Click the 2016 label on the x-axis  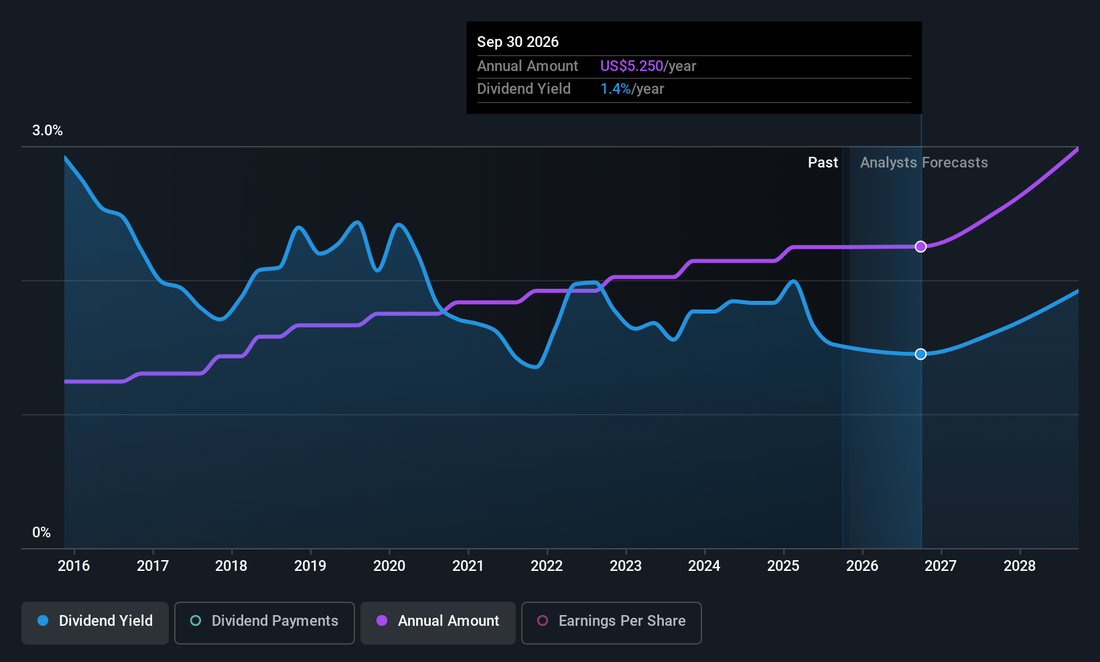pos(74,566)
